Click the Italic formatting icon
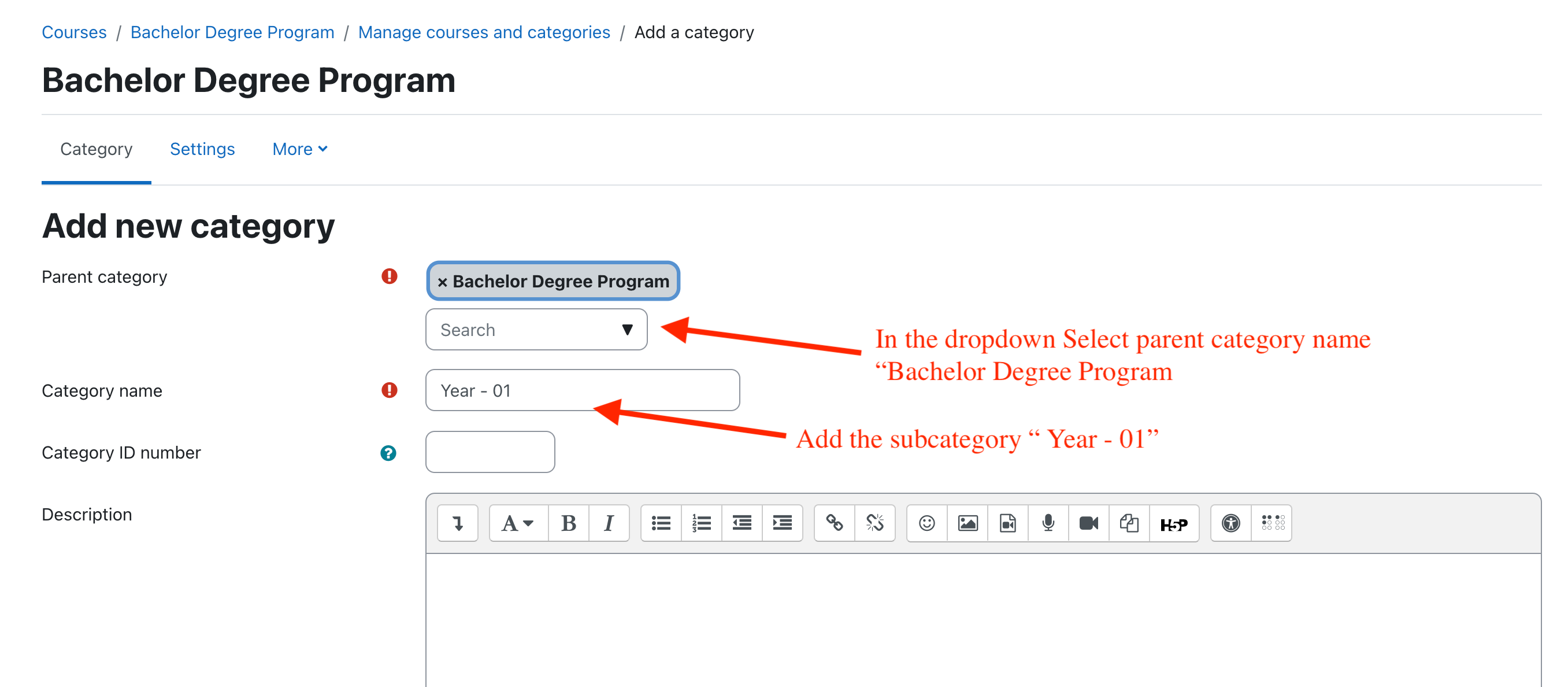 [608, 523]
